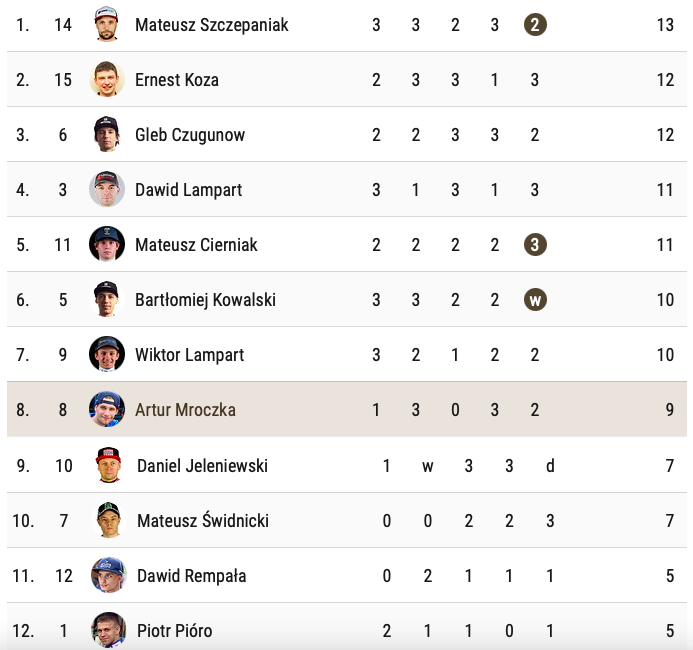
Task: Click Ernest Koza's total score 12
Action: click(x=665, y=80)
